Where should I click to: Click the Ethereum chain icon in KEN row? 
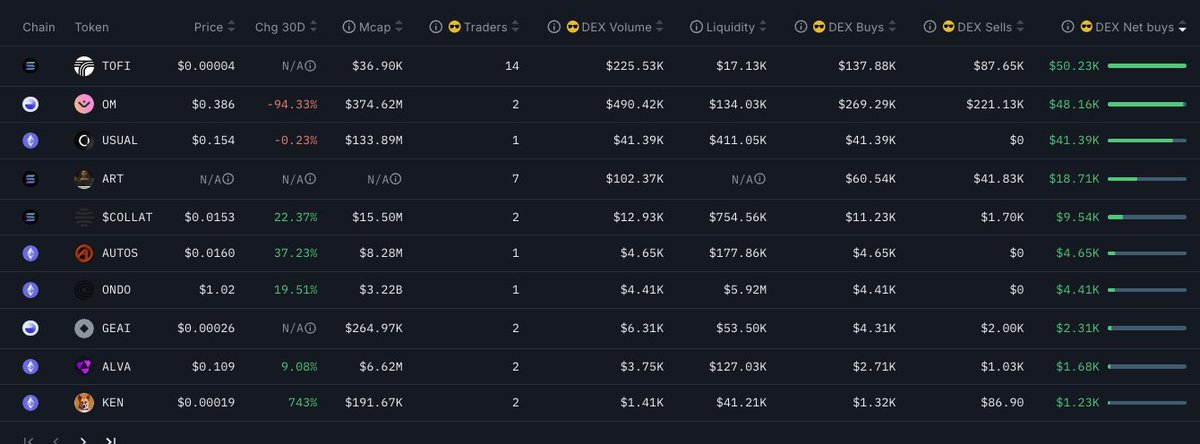(x=30, y=403)
